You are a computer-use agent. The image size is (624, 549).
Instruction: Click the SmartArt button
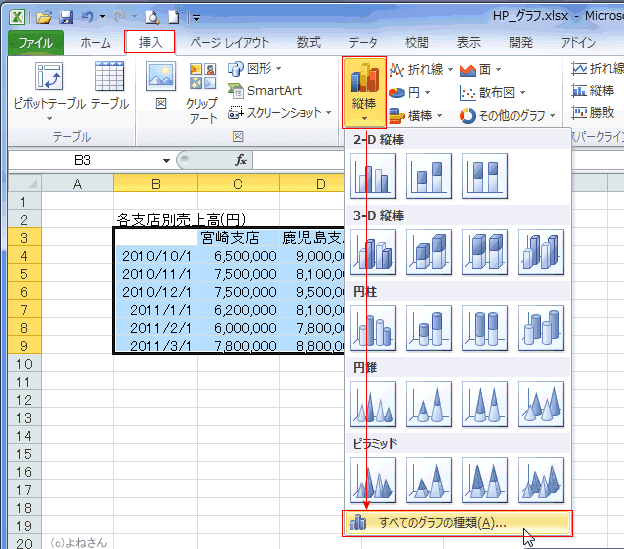(265, 91)
